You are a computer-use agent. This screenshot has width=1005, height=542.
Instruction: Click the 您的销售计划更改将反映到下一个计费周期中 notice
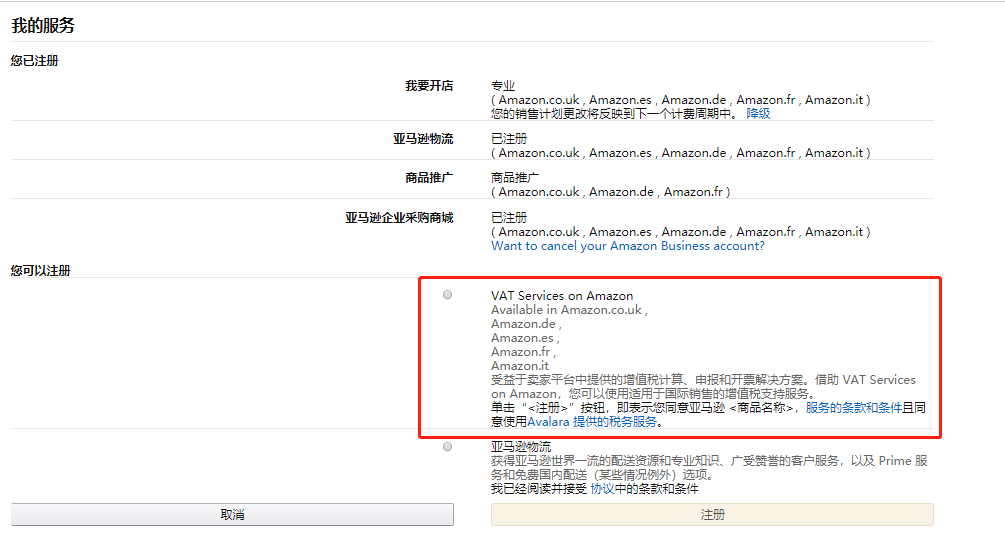615,114
